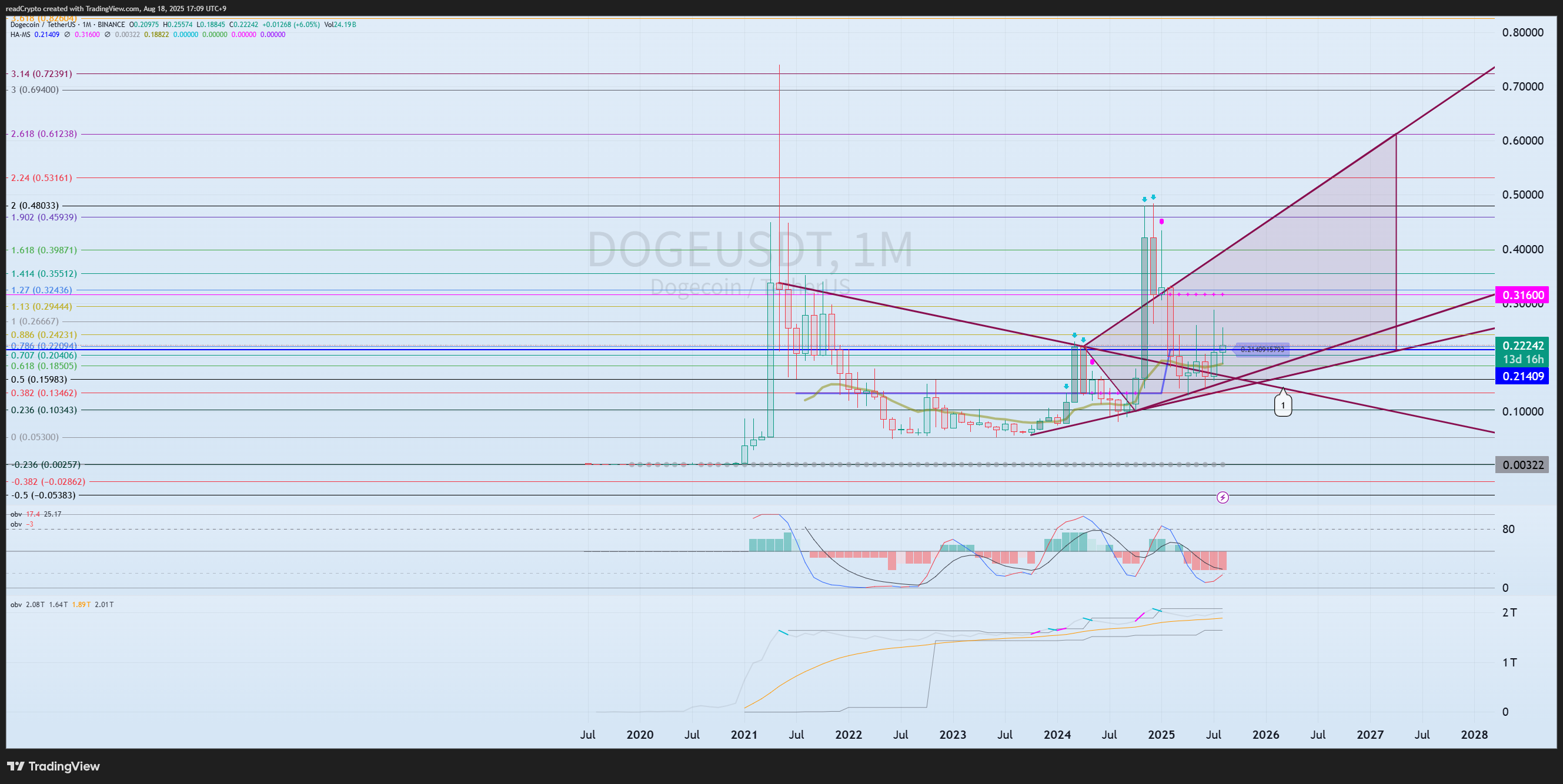The height and width of the screenshot is (784, 1563).
Task: Click the magenta 0.31600 price tag
Action: 1522,295
